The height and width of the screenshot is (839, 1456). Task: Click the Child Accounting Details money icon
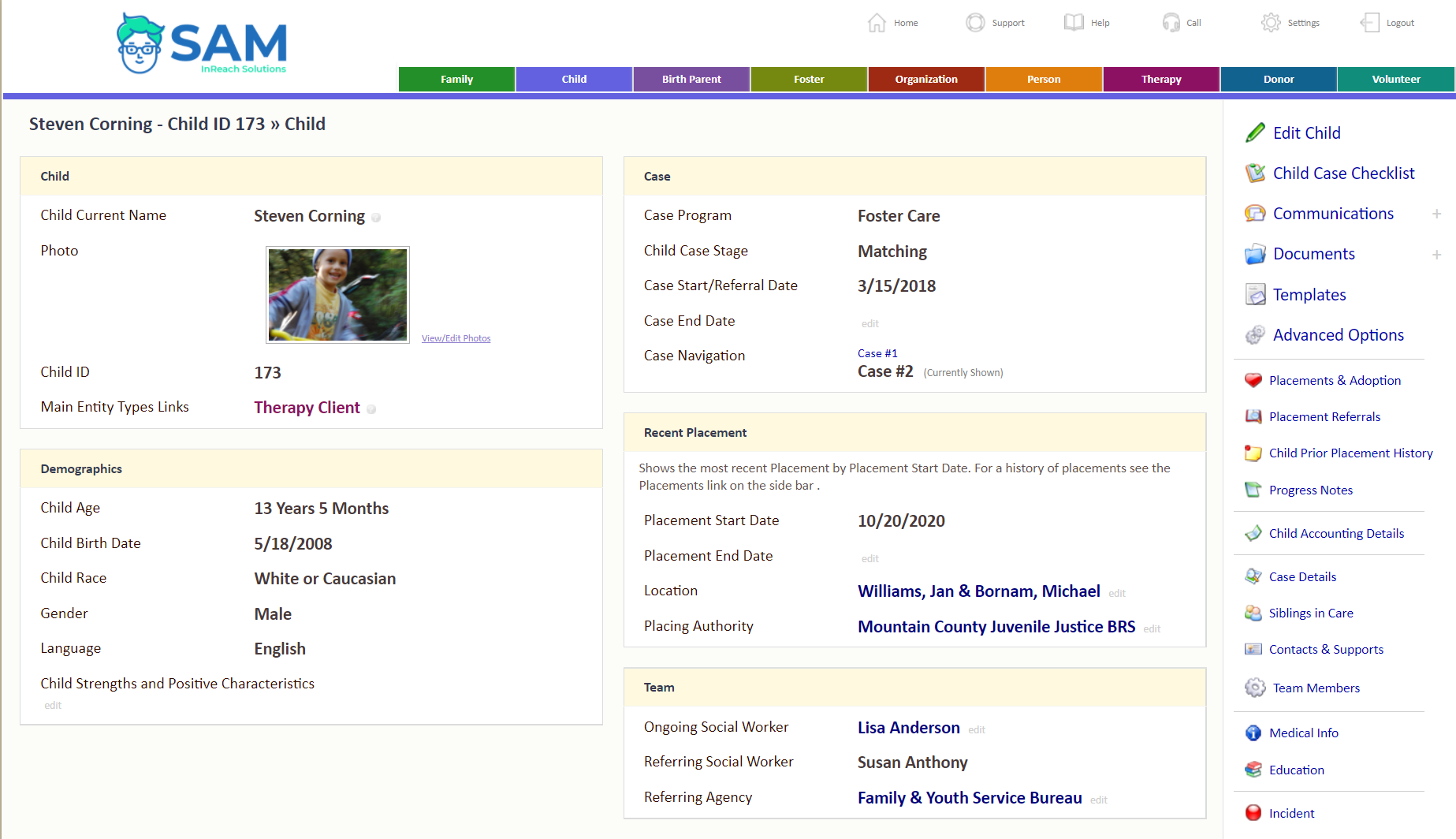click(1253, 533)
